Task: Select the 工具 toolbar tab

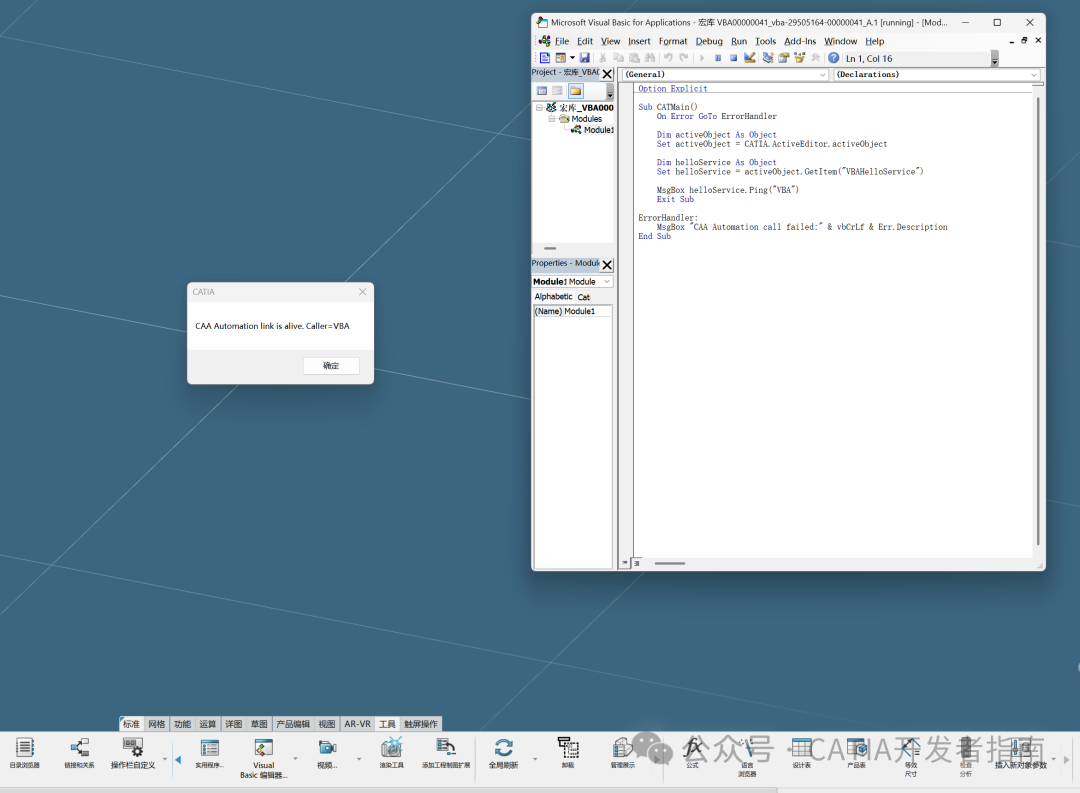Action: (x=387, y=724)
